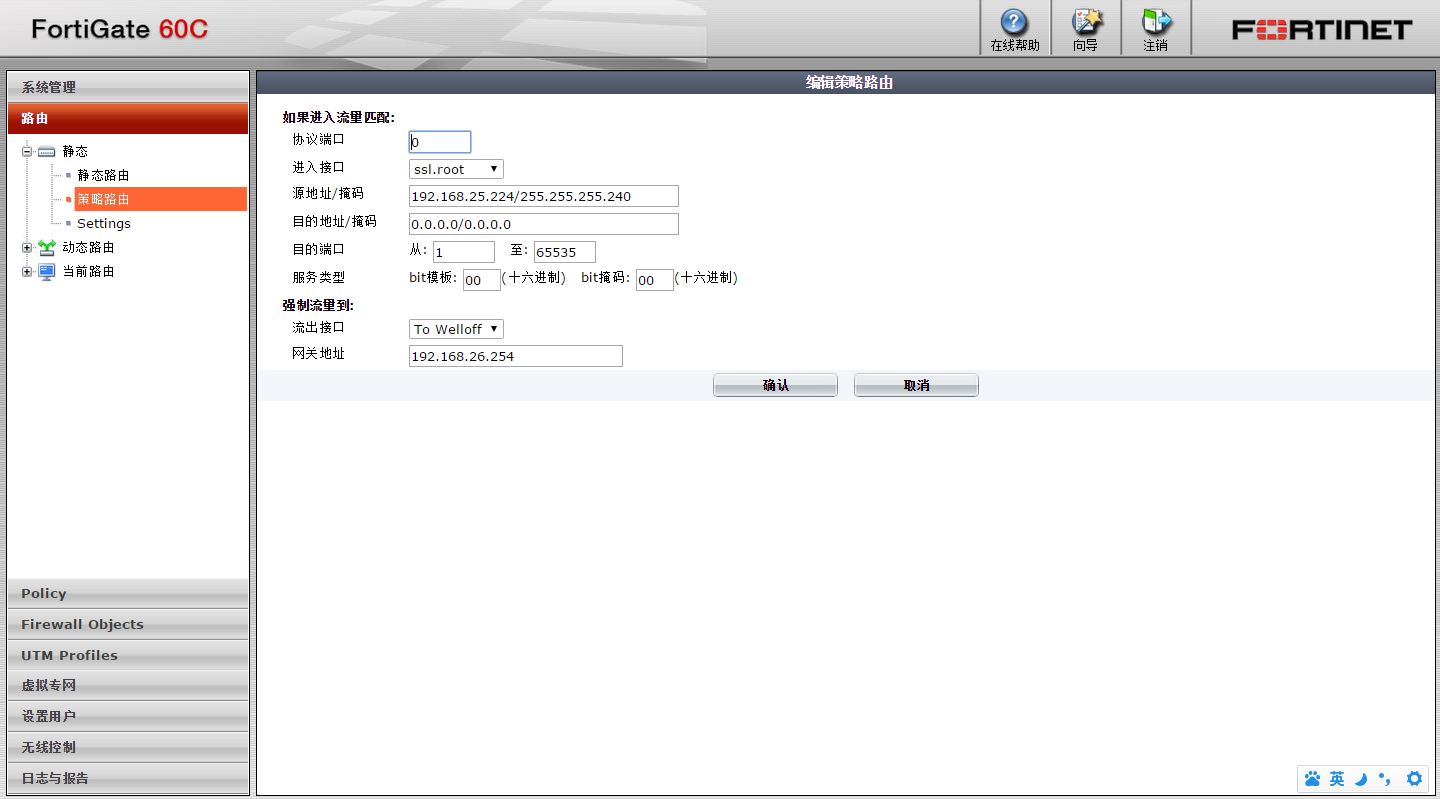This screenshot has width=1440, height=799.
Task: Click the bit掩码 hex input field
Action: pos(655,280)
